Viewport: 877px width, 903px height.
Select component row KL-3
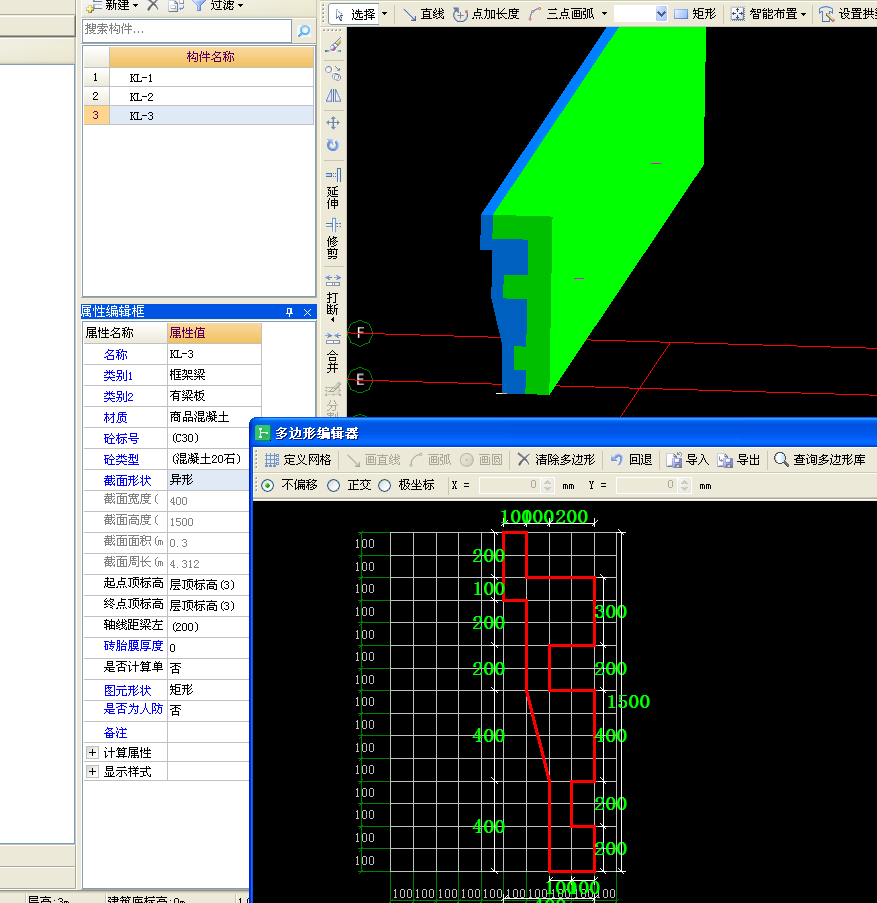click(199, 116)
